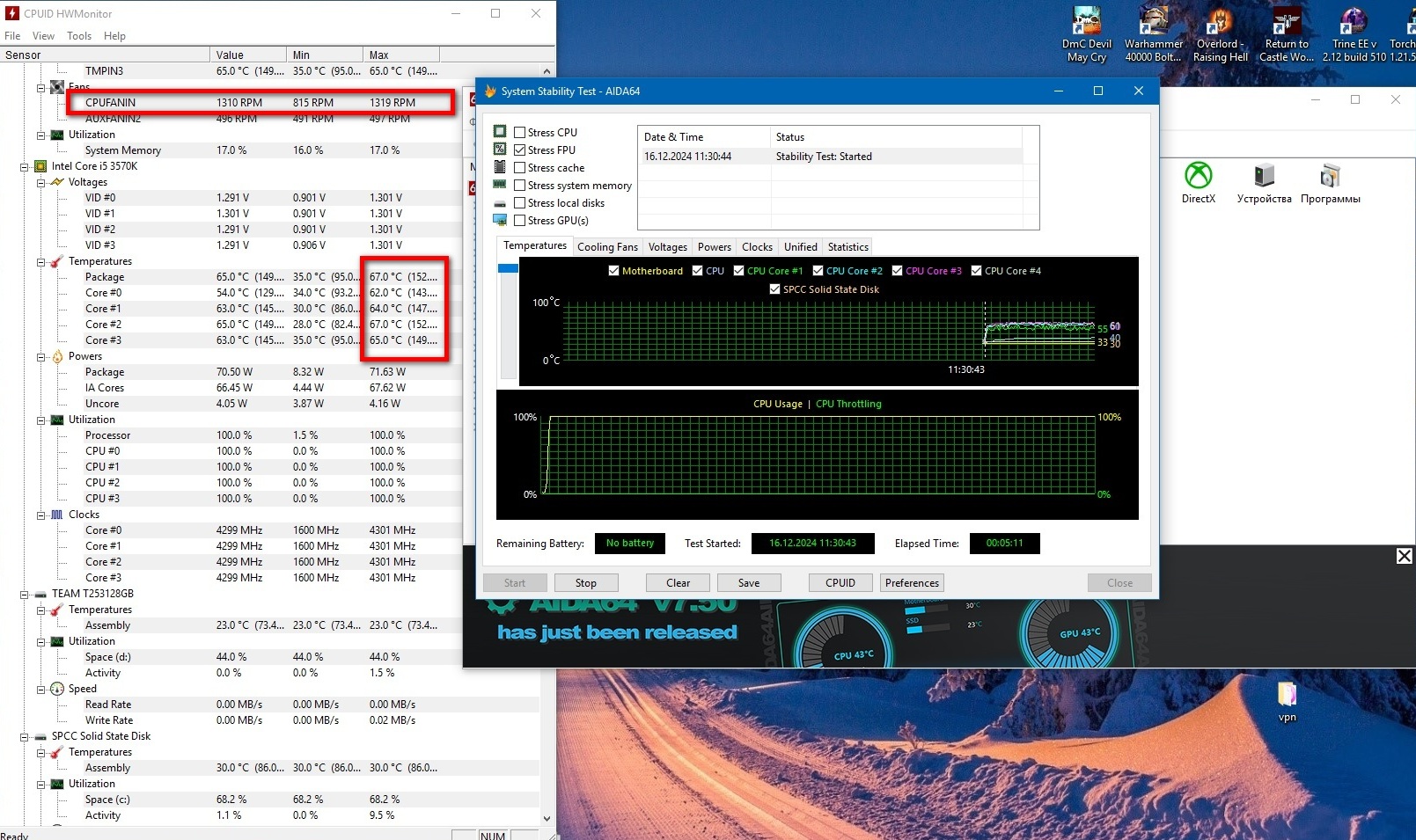Open the Tools menu in HWMonitor

[79, 36]
